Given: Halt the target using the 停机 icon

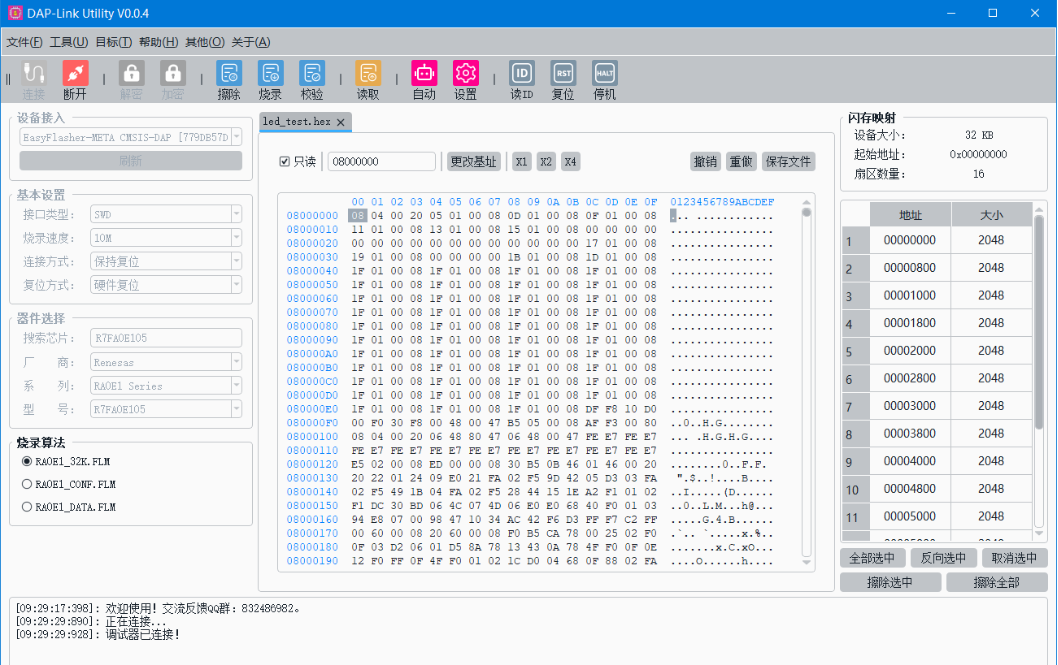Looking at the screenshot, I should (603, 79).
